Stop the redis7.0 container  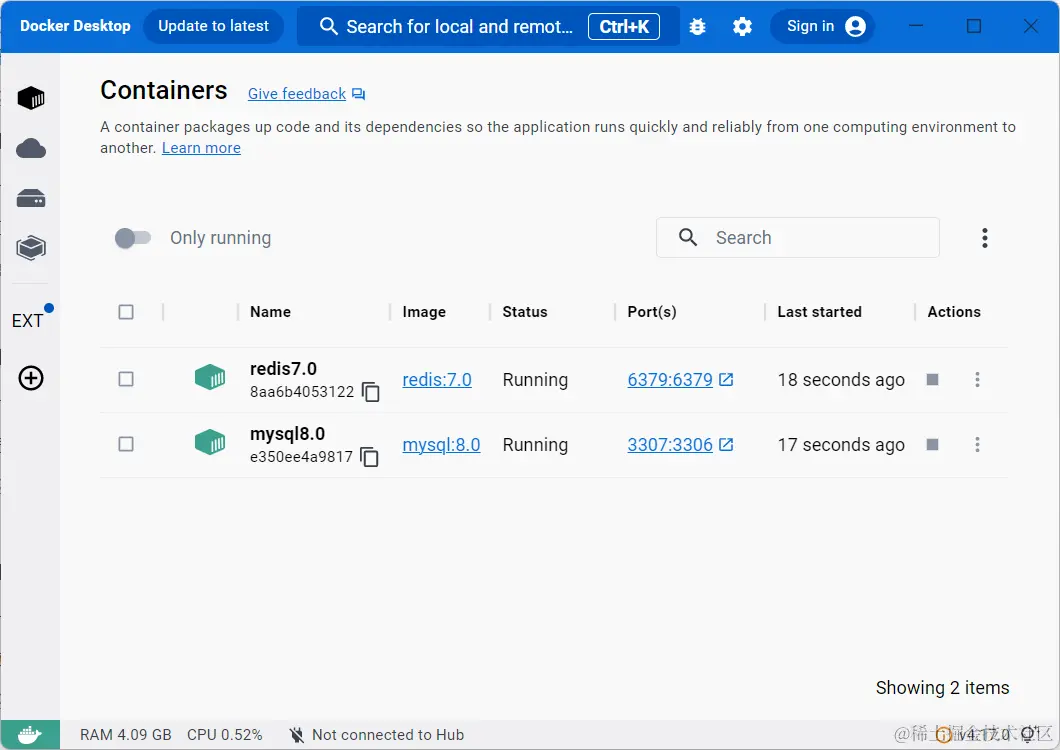(x=932, y=379)
